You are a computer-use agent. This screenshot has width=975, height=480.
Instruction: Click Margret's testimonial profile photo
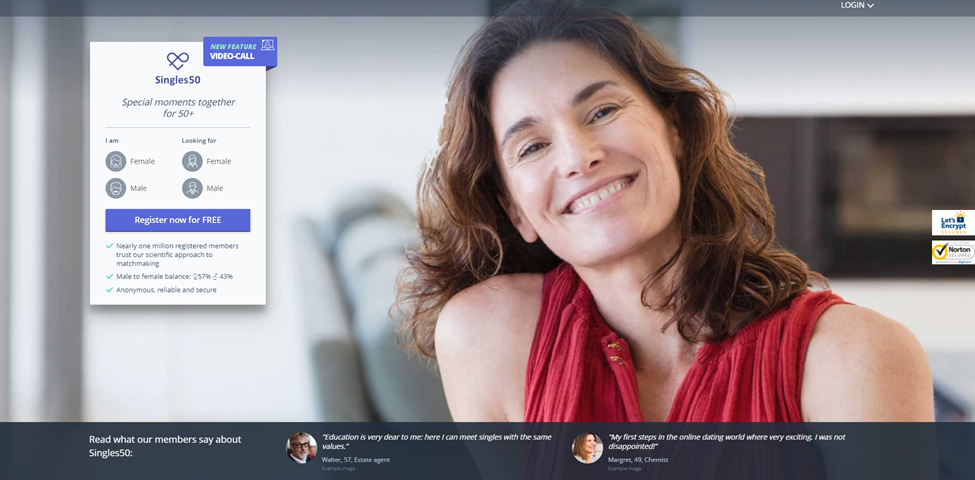click(x=587, y=447)
